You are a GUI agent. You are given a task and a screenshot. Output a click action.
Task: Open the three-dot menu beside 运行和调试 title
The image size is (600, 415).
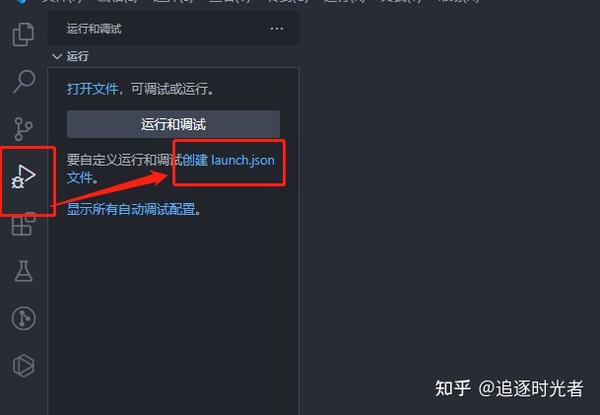[x=277, y=29]
